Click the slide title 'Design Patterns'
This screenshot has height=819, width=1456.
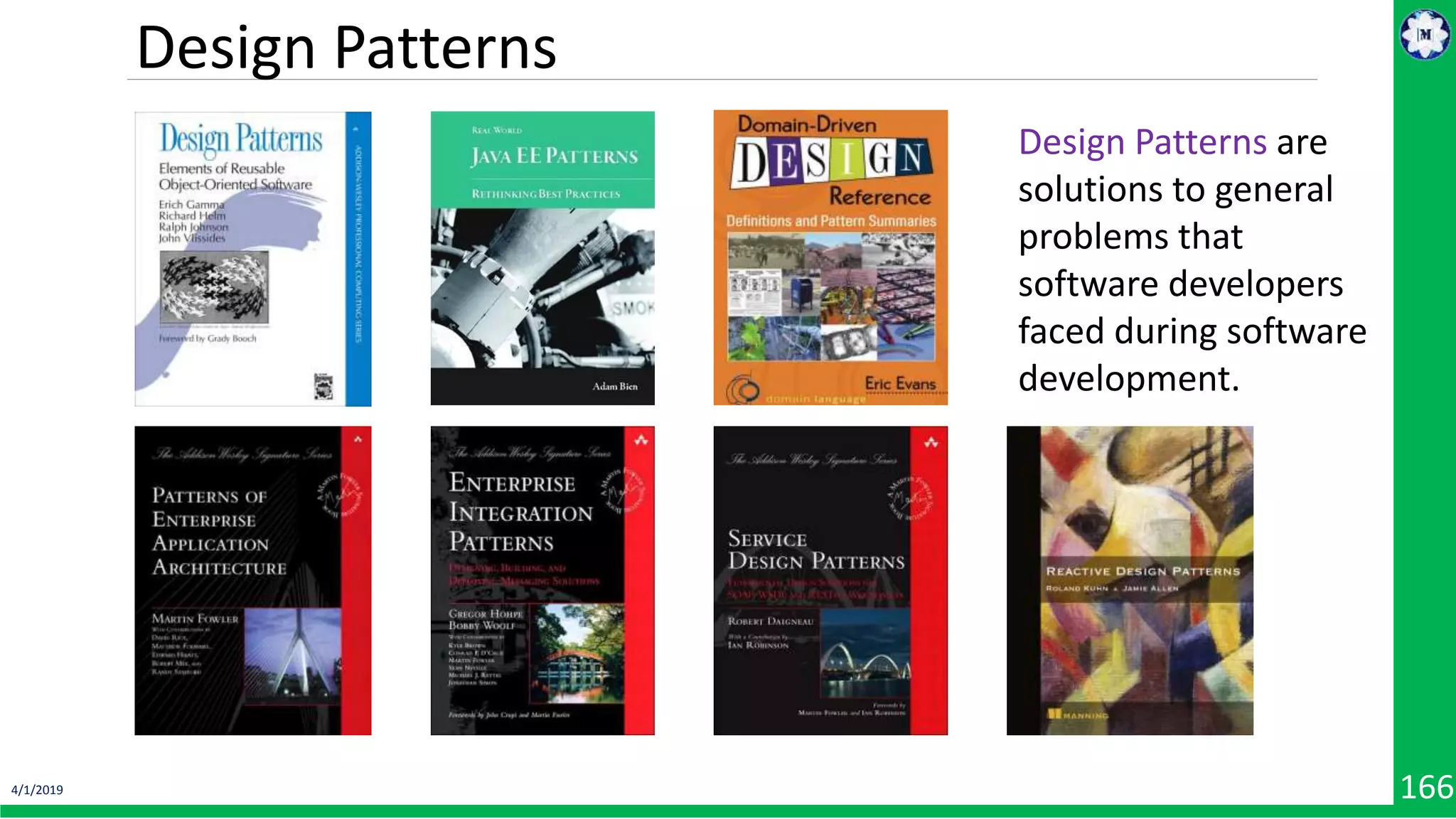(346, 48)
